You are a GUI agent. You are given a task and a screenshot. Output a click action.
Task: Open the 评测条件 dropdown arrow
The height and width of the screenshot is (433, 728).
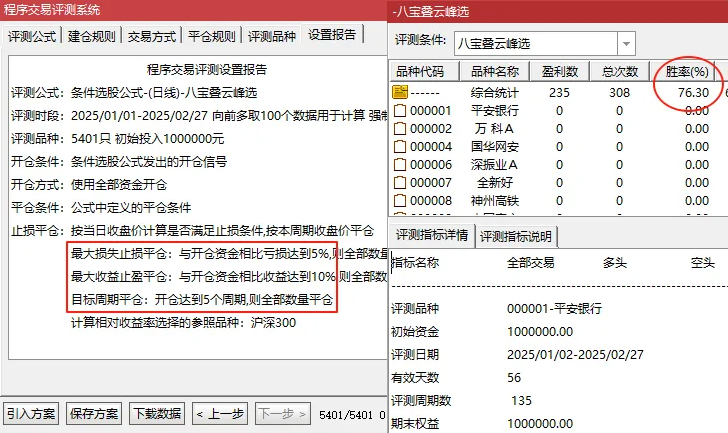tap(625, 44)
